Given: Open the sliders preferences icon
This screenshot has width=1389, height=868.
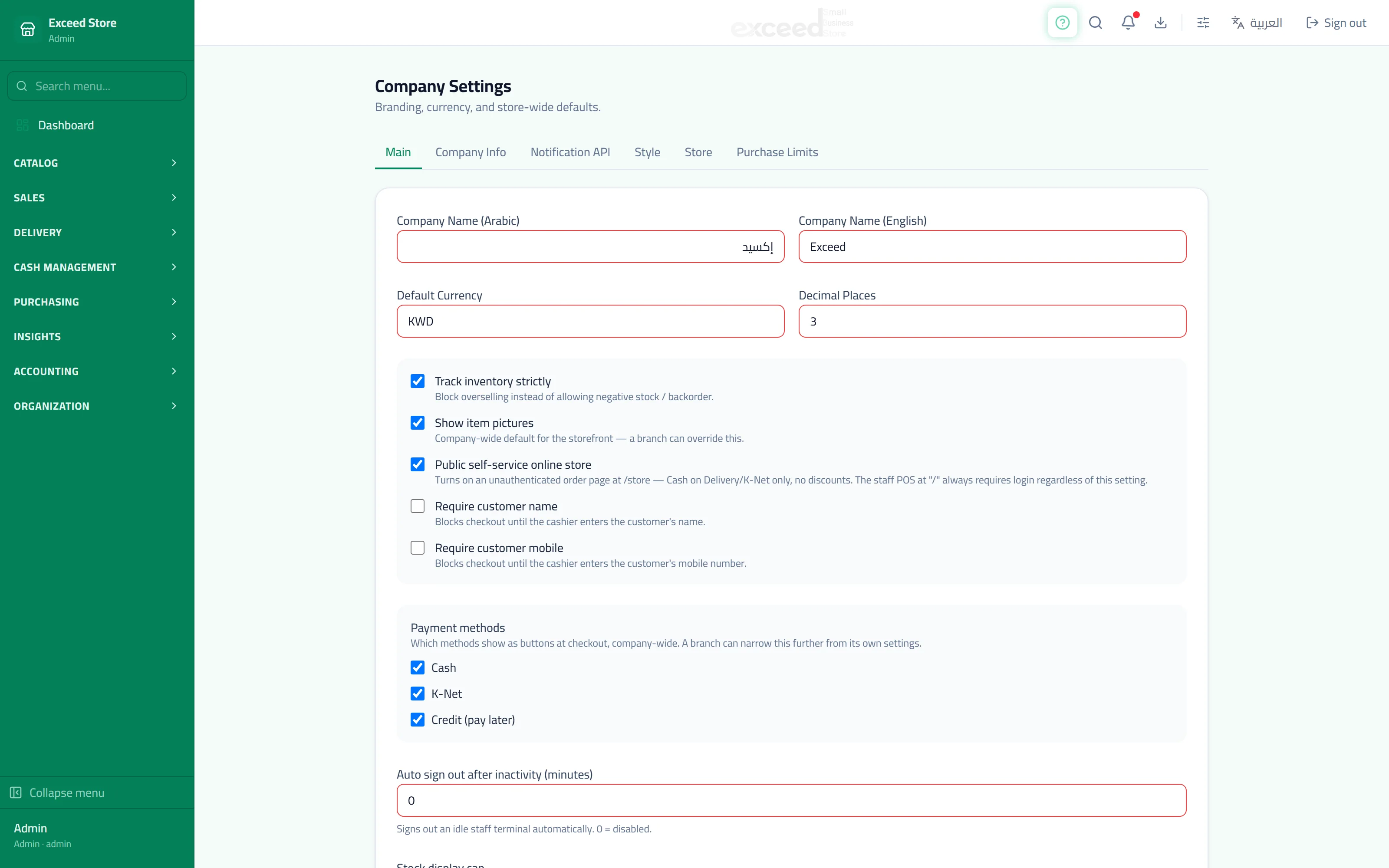Looking at the screenshot, I should pyautogui.click(x=1203, y=23).
